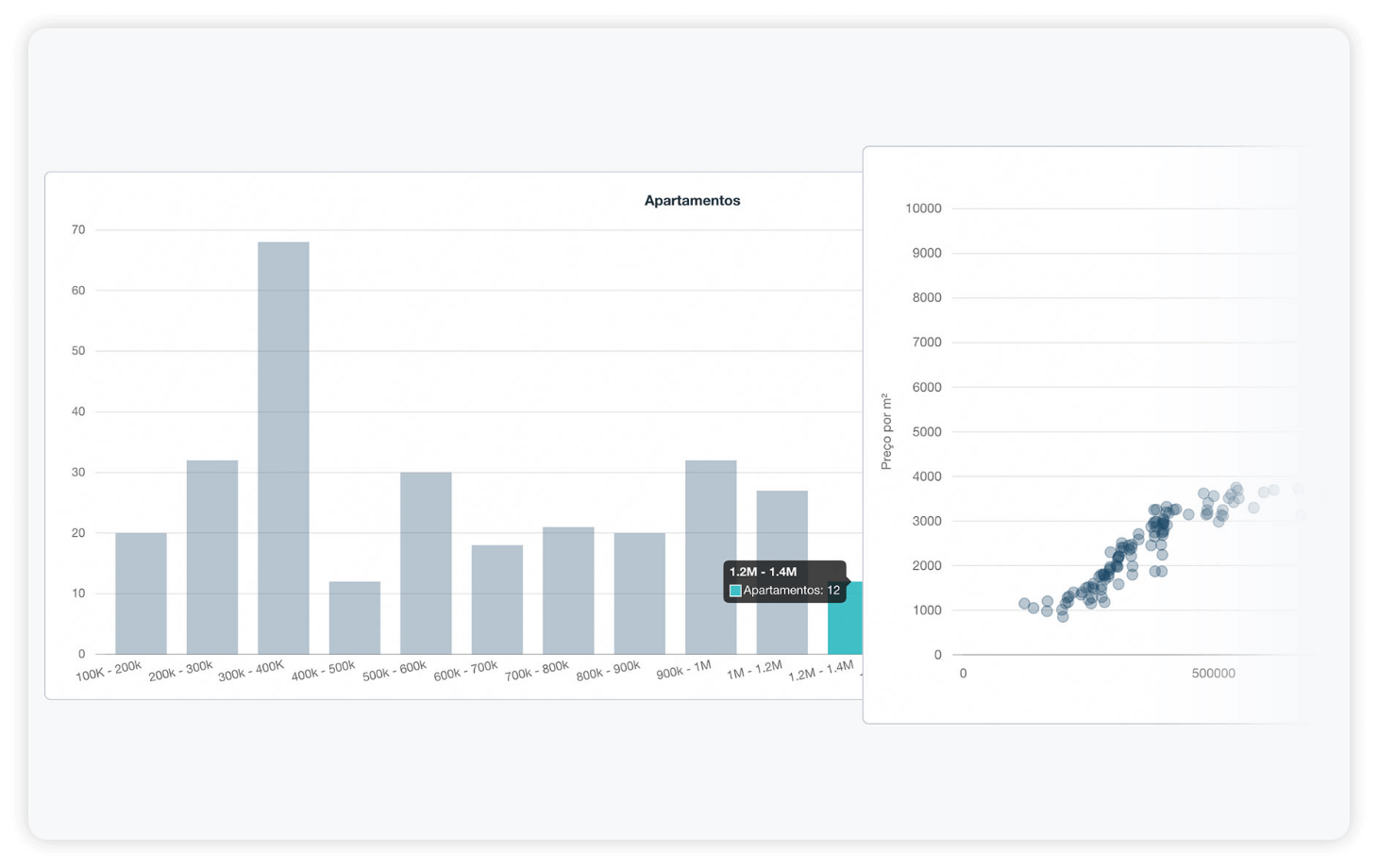Click the 10000 y-axis label on scatter plot
Image resolution: width=1378 pixels, height=868 pixels.
[923, 209]
